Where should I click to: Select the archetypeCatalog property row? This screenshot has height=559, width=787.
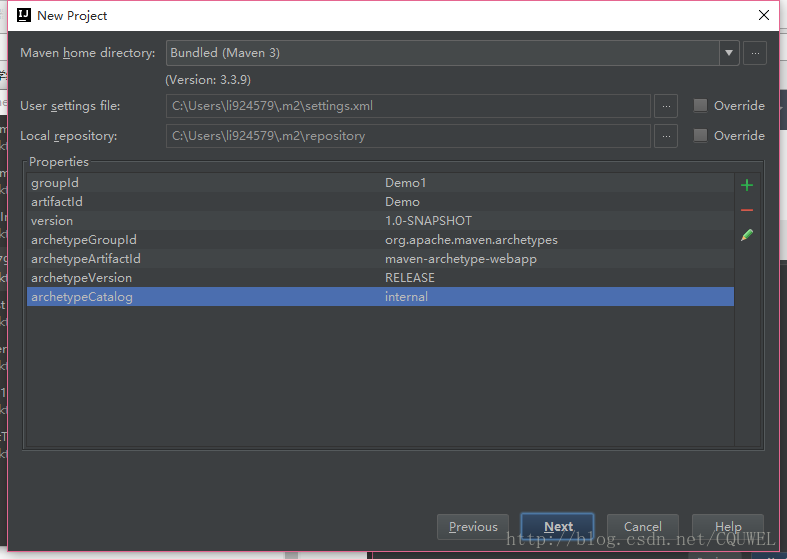pyautogui.click(x=380, y=297)
